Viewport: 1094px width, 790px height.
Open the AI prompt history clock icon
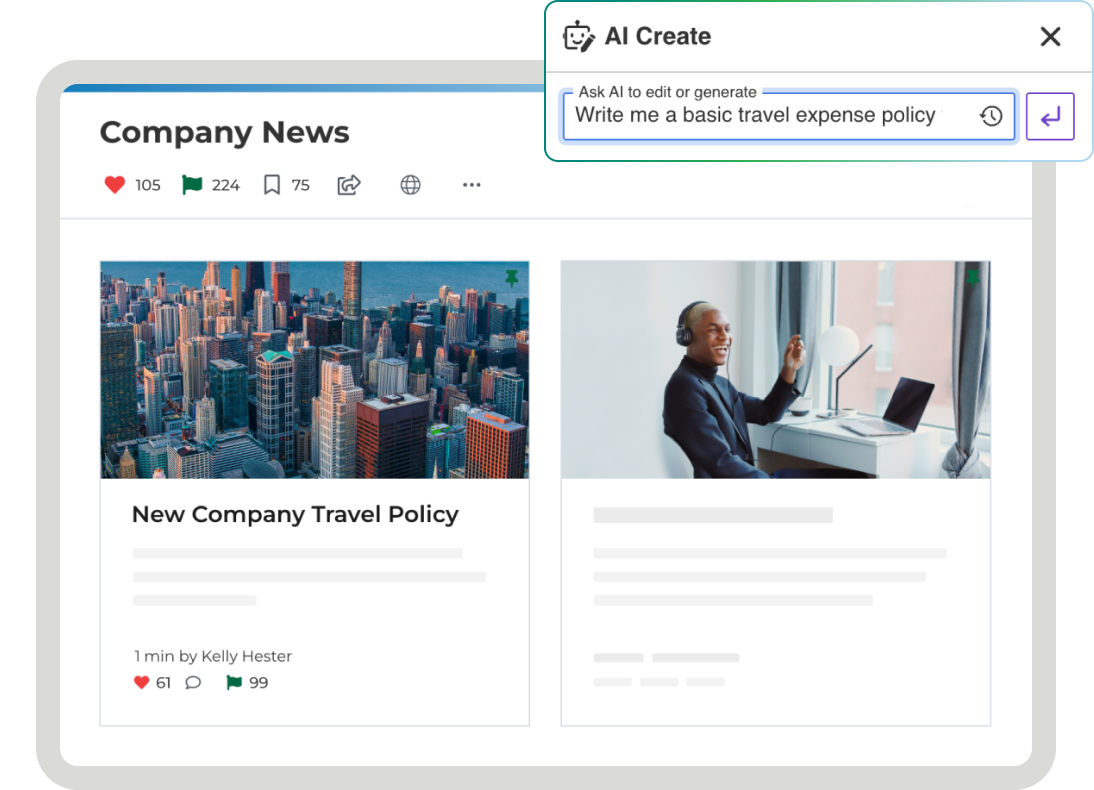(990, 116)
